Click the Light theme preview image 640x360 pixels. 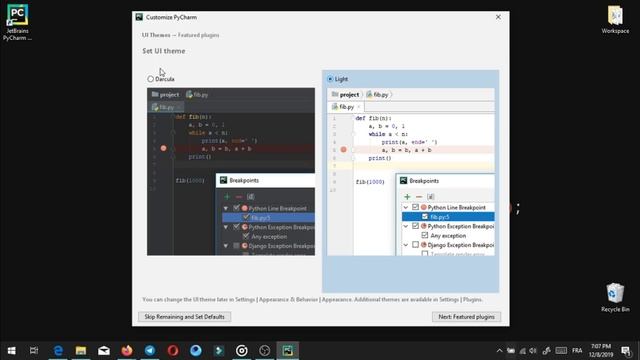[x=411, y=172]
